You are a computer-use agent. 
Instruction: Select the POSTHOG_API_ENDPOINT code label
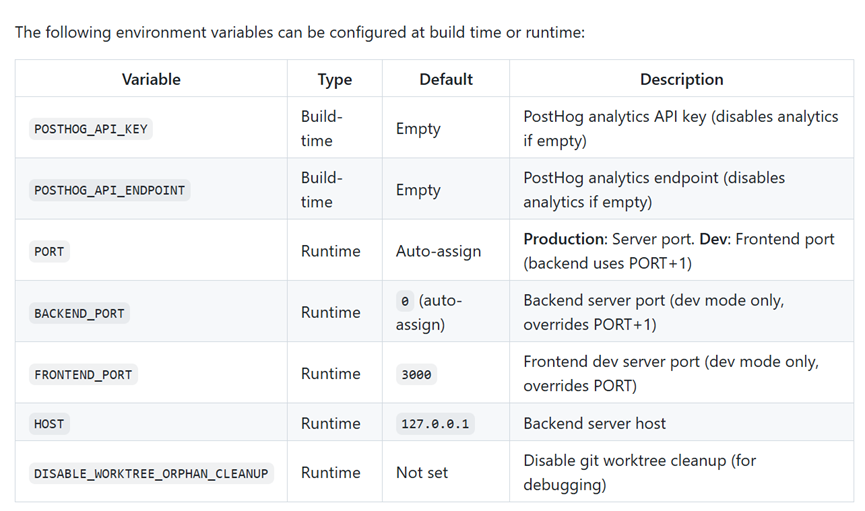tap(109, 190)
